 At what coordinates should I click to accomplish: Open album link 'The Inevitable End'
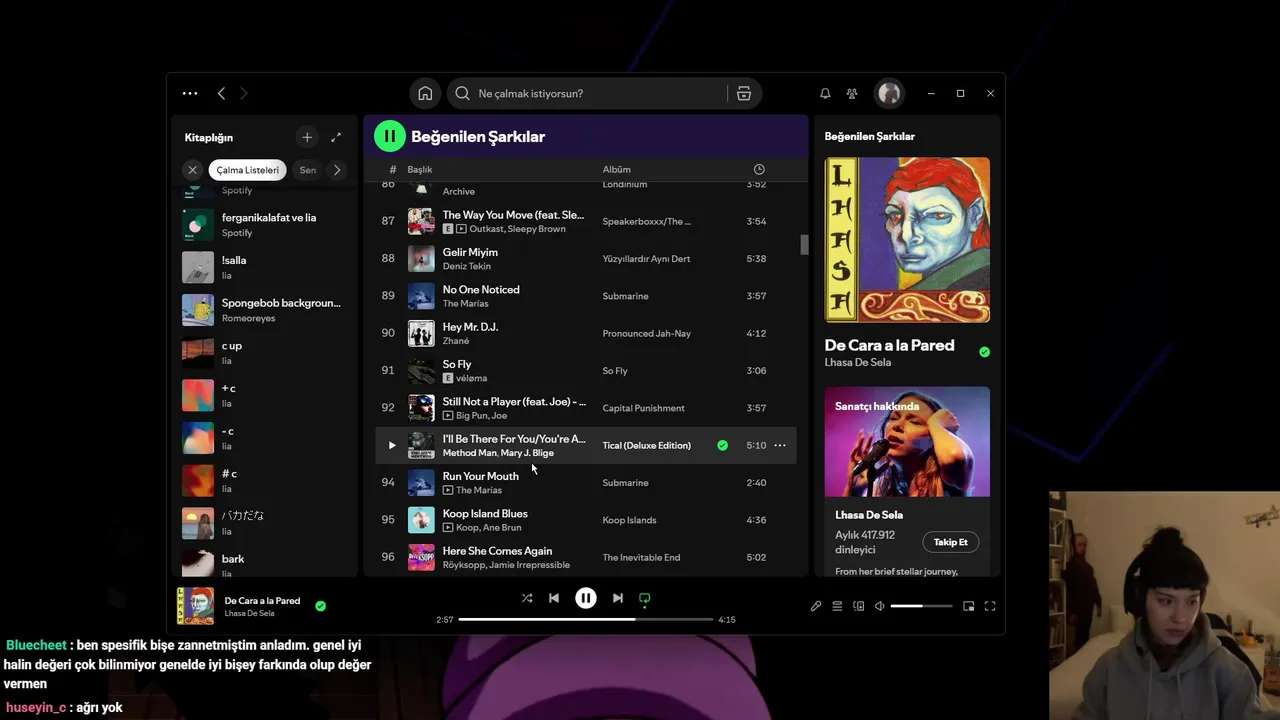(641, 557)
